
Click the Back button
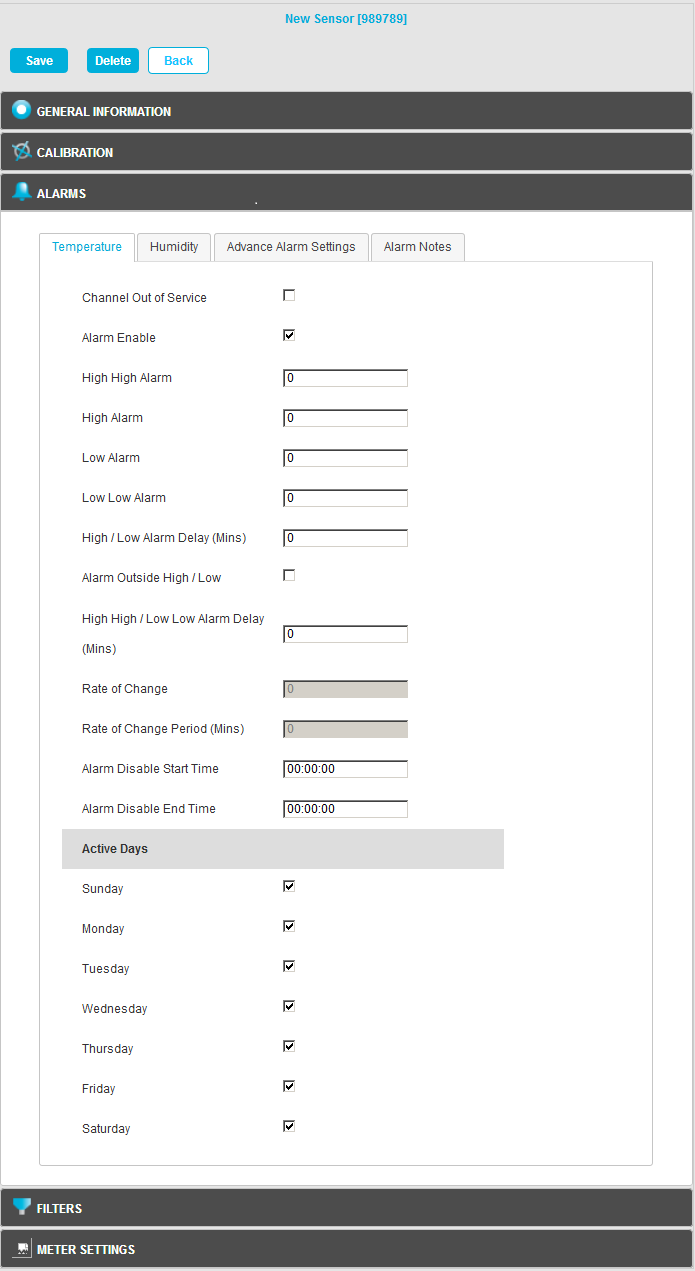178,61
